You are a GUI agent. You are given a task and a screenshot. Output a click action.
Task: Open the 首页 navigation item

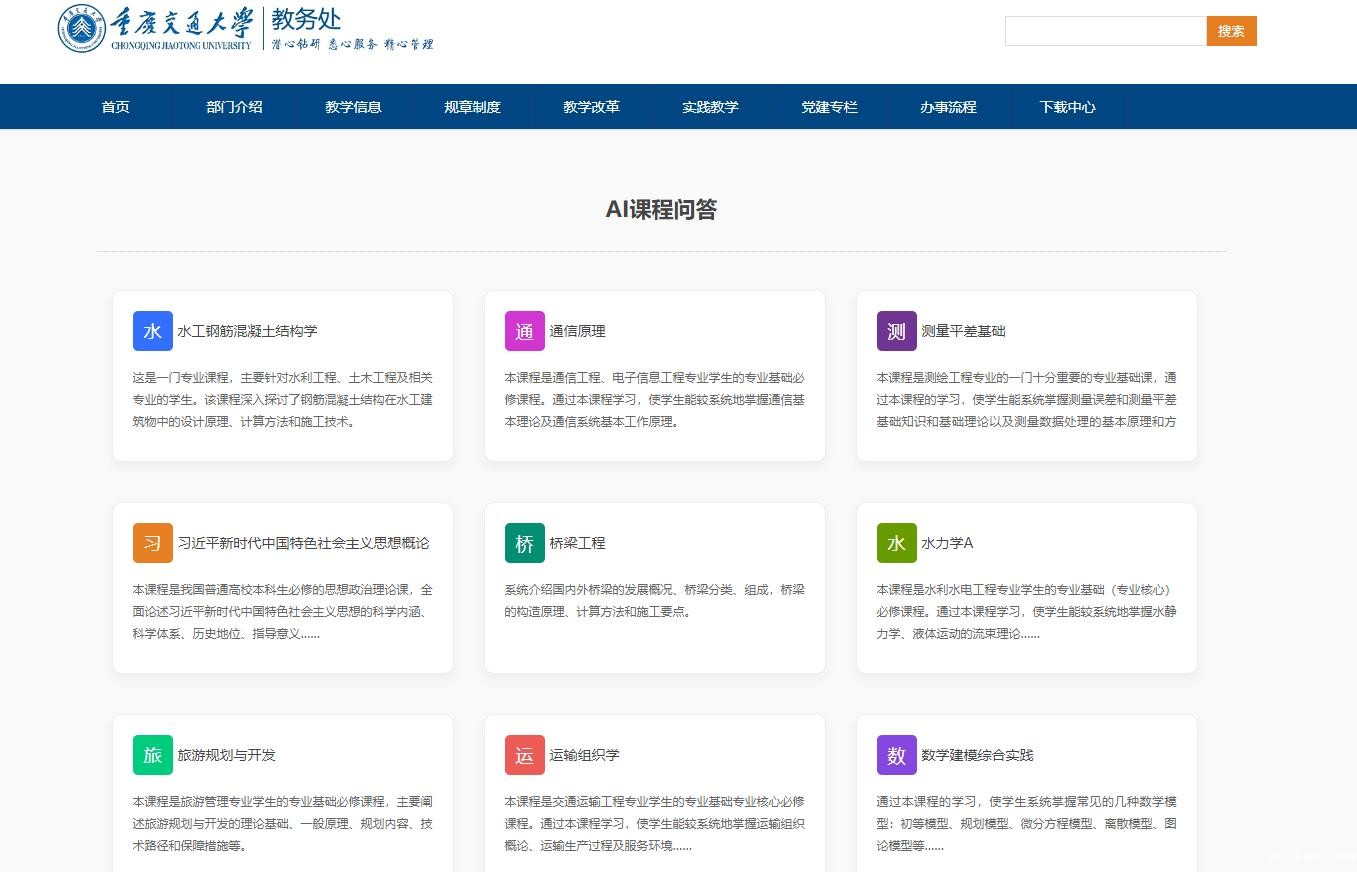115,107
